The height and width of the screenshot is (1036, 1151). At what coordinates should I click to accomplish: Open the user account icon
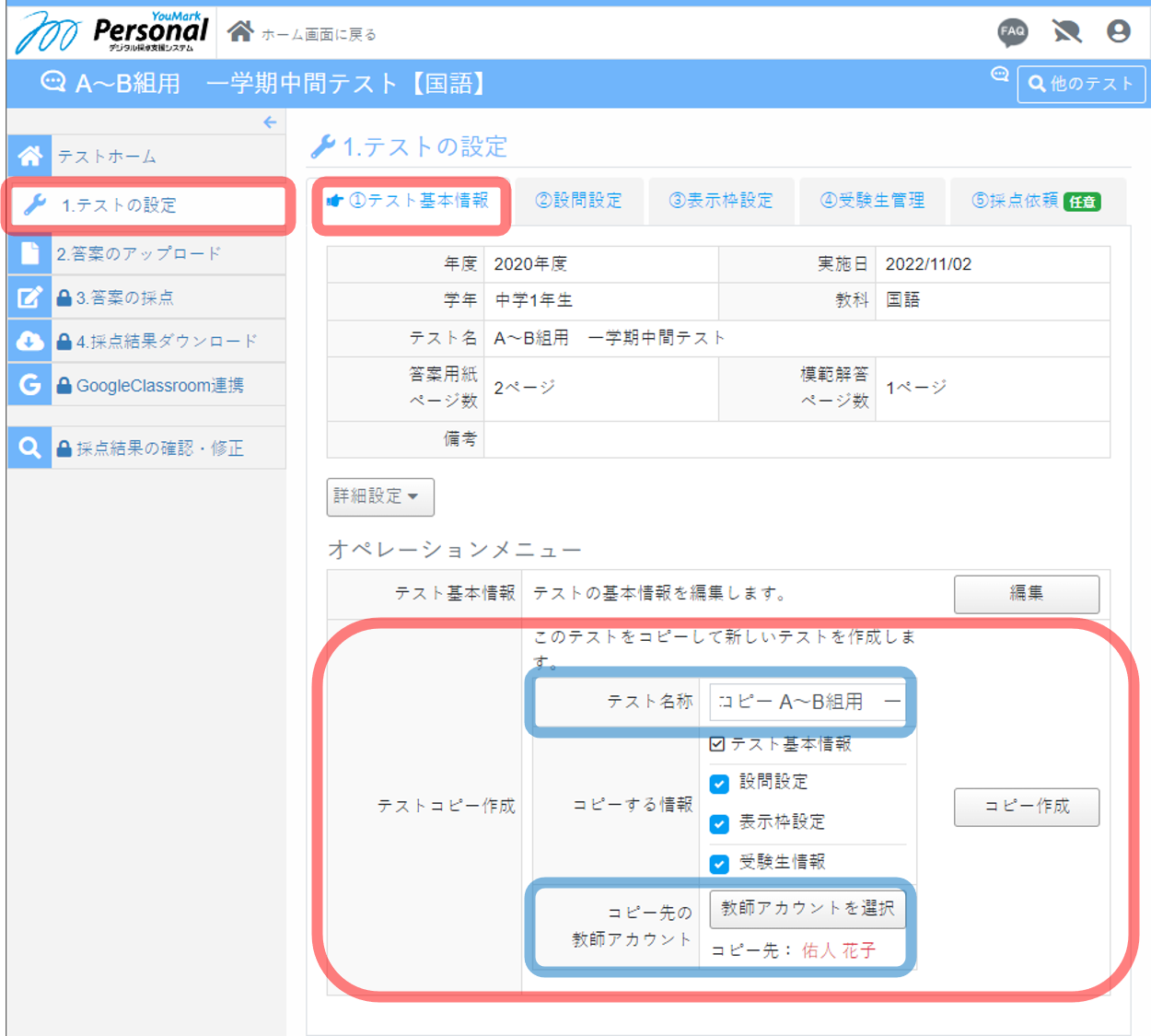click(1118, 30)
